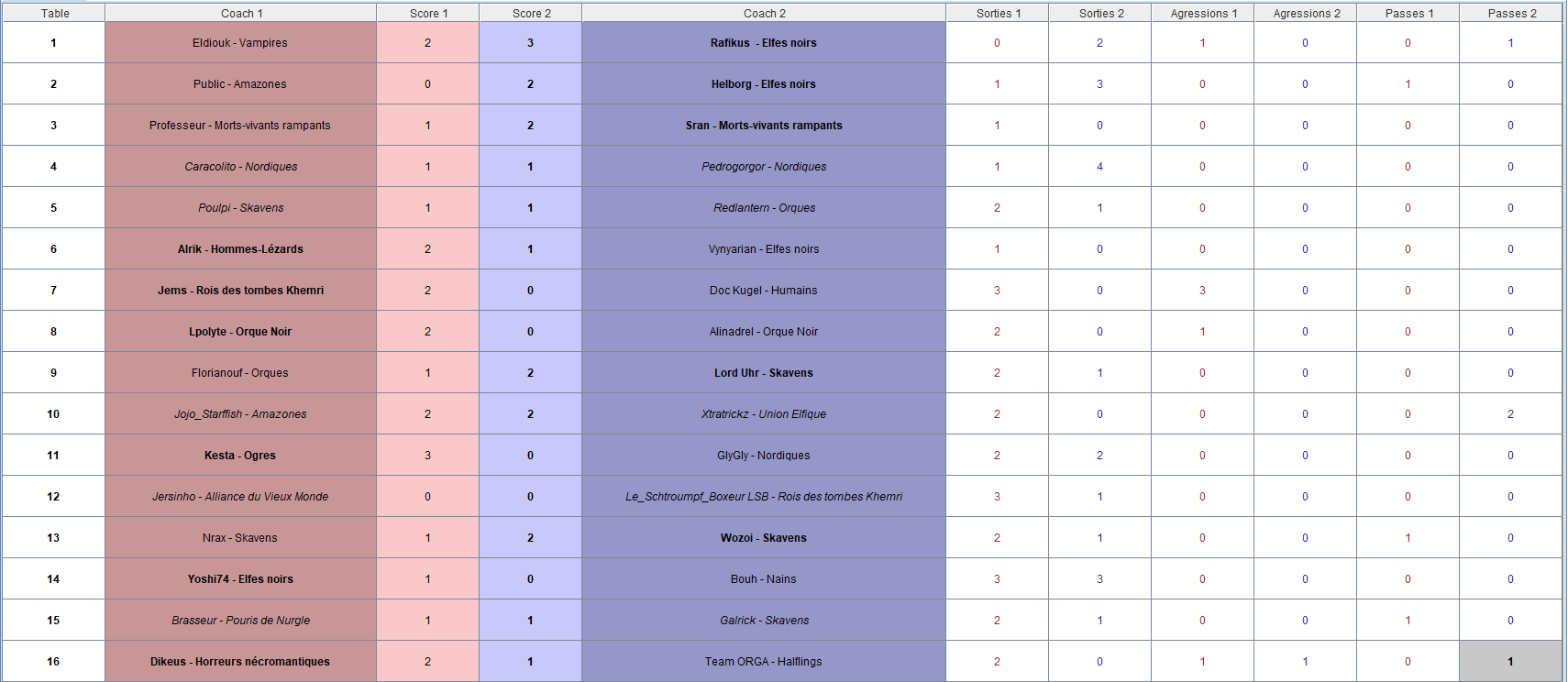Click the Agressions 1 column header
The height and width of the screenshot is (682, 1568).
1203,13
